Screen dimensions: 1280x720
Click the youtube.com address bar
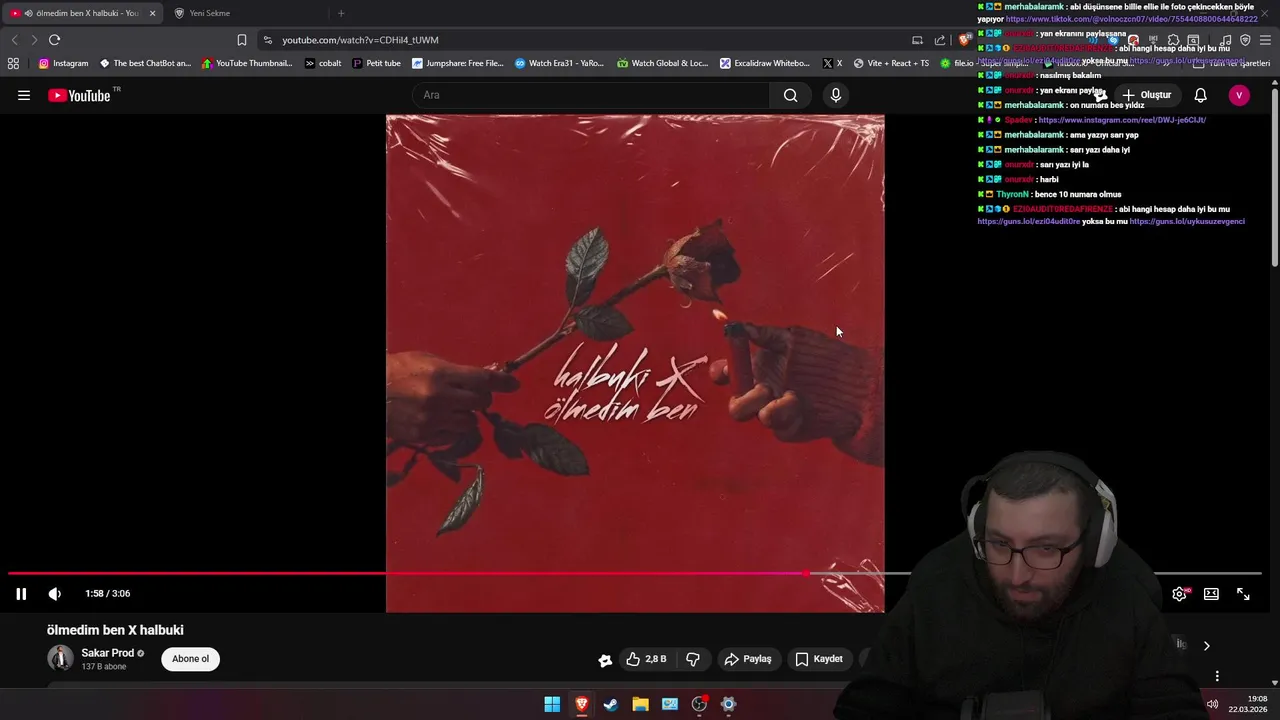pos(590,40)
